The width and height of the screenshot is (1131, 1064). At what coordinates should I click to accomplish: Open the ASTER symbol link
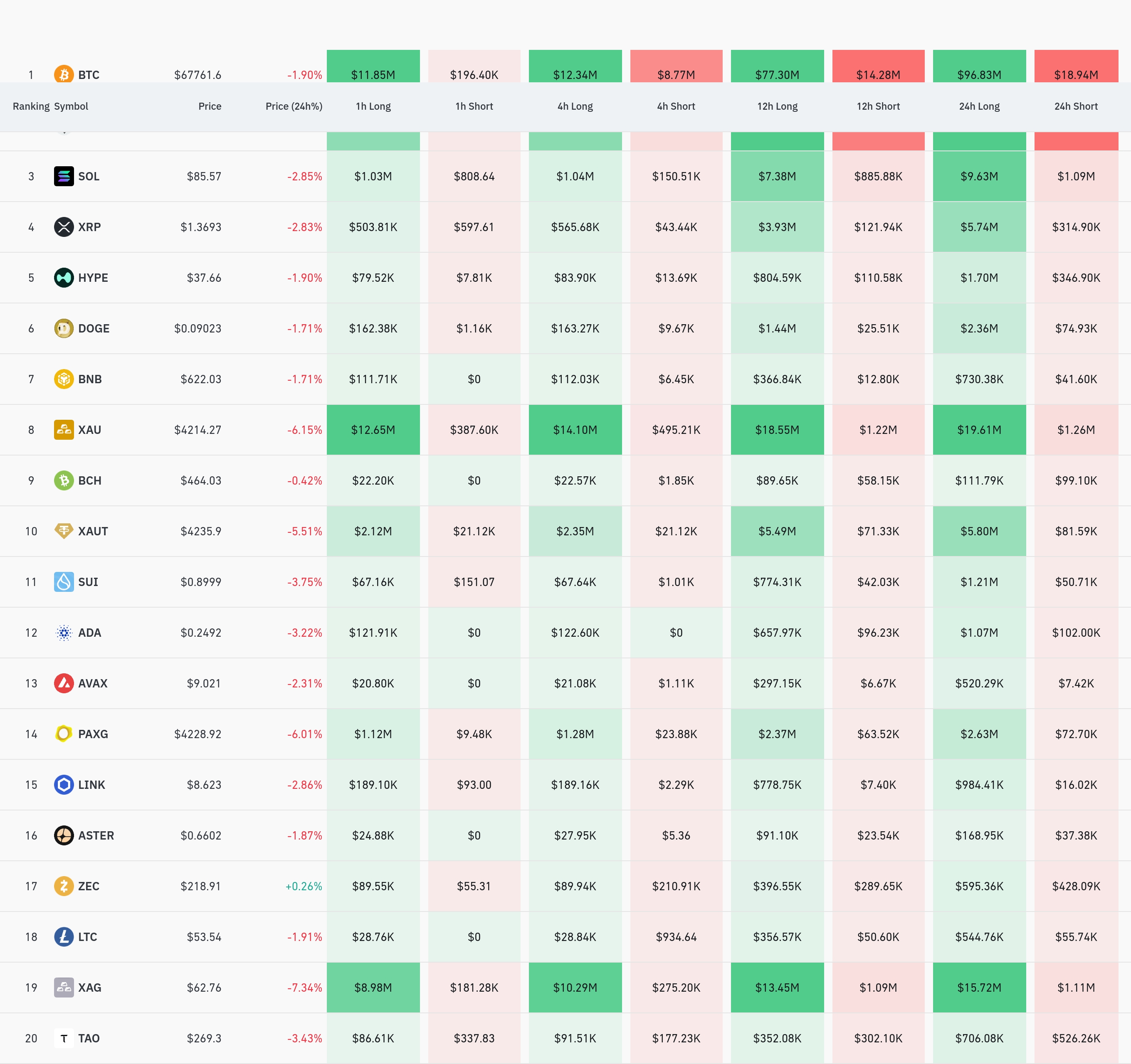[96, 835]
